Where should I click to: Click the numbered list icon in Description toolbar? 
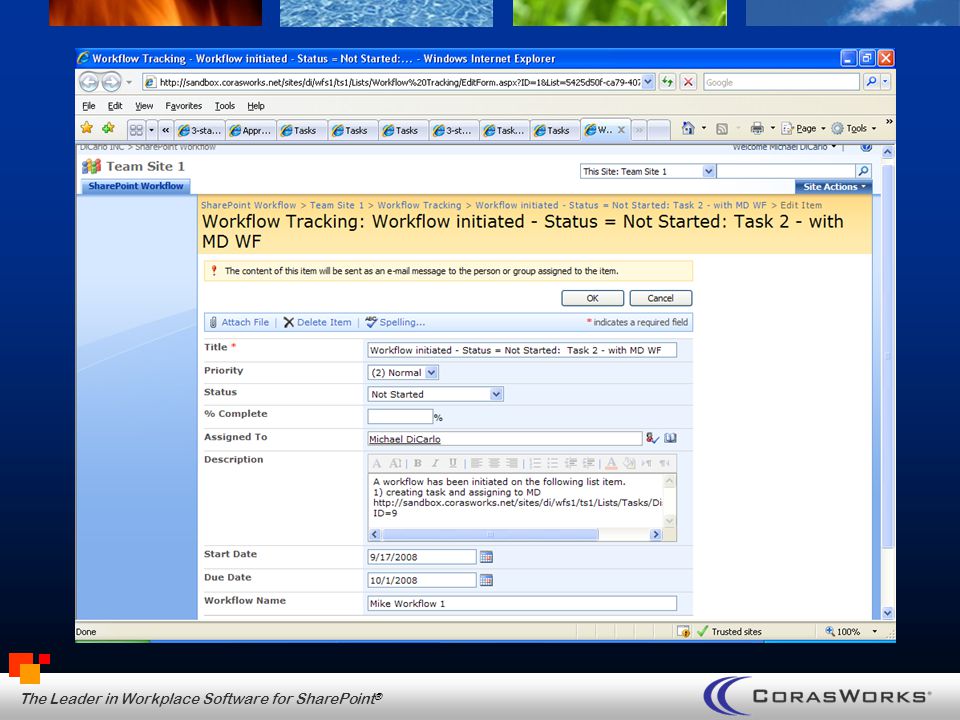point(535,463)
